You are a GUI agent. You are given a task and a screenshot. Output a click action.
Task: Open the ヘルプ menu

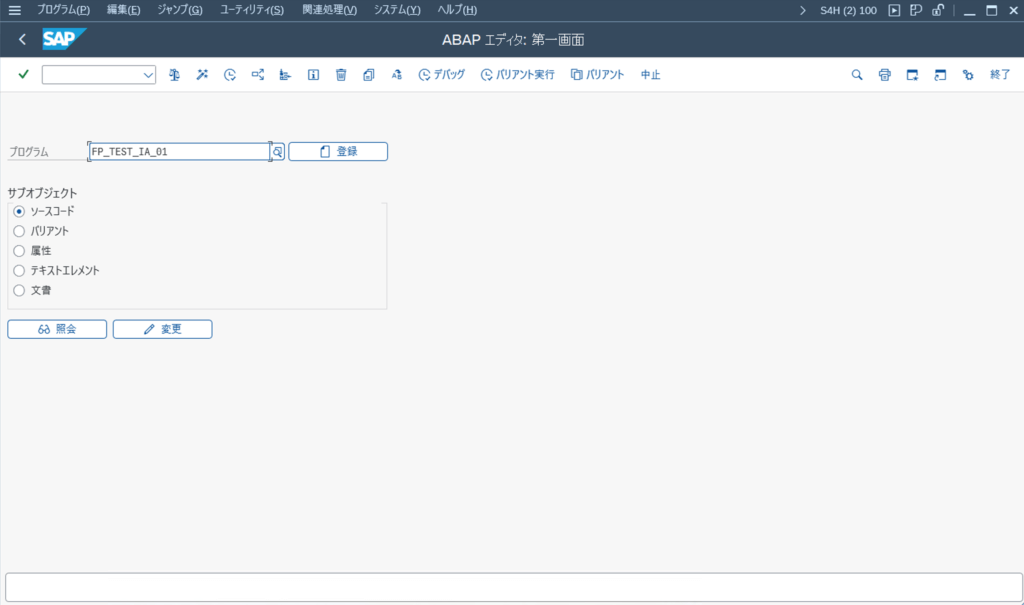[x=455, y=9]
